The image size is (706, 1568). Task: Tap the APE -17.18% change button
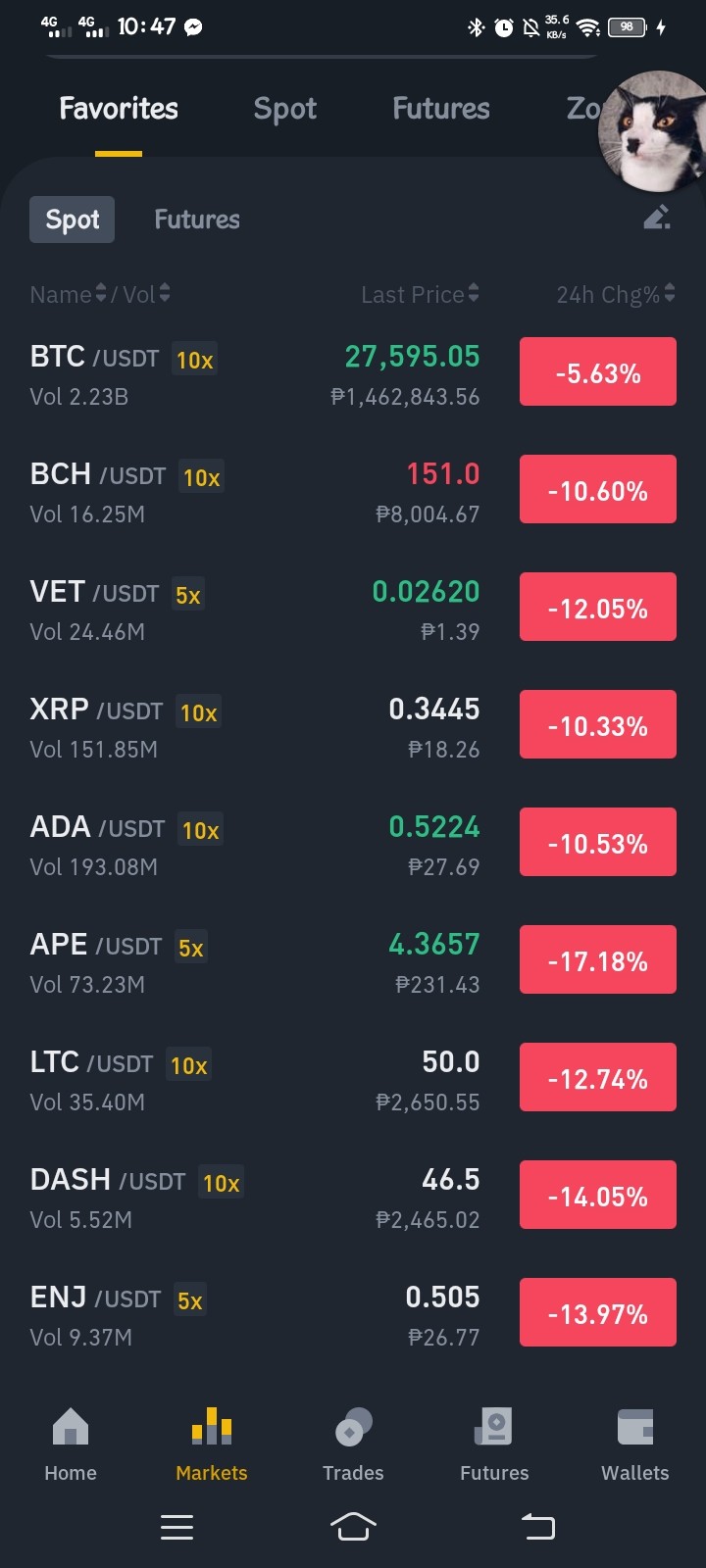point(598,959)
